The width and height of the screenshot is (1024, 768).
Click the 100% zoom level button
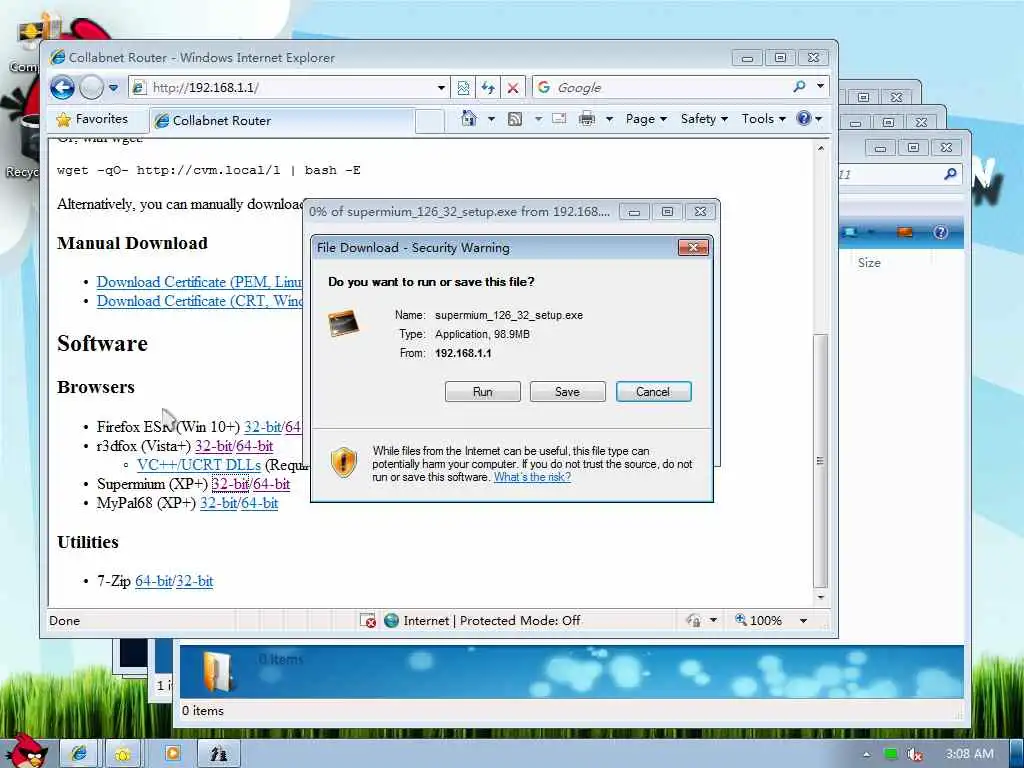(x=759, y=620)
